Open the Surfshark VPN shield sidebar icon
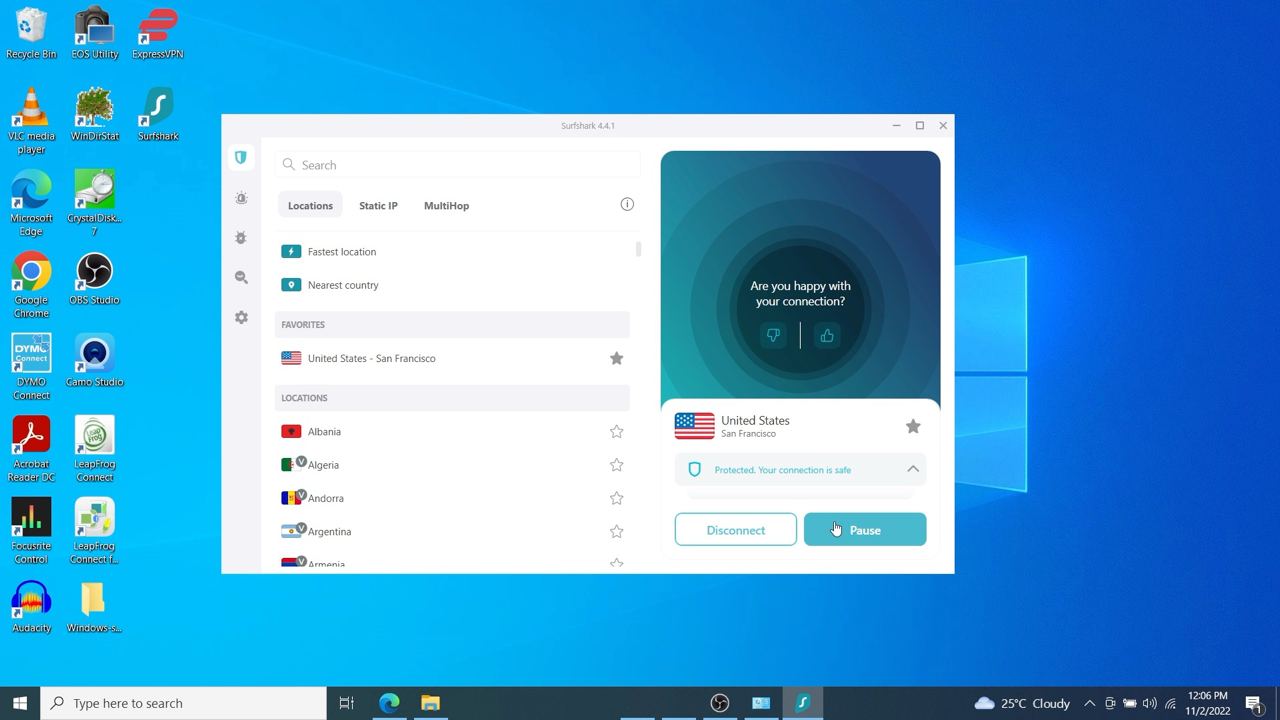 [x=241, y=158]
